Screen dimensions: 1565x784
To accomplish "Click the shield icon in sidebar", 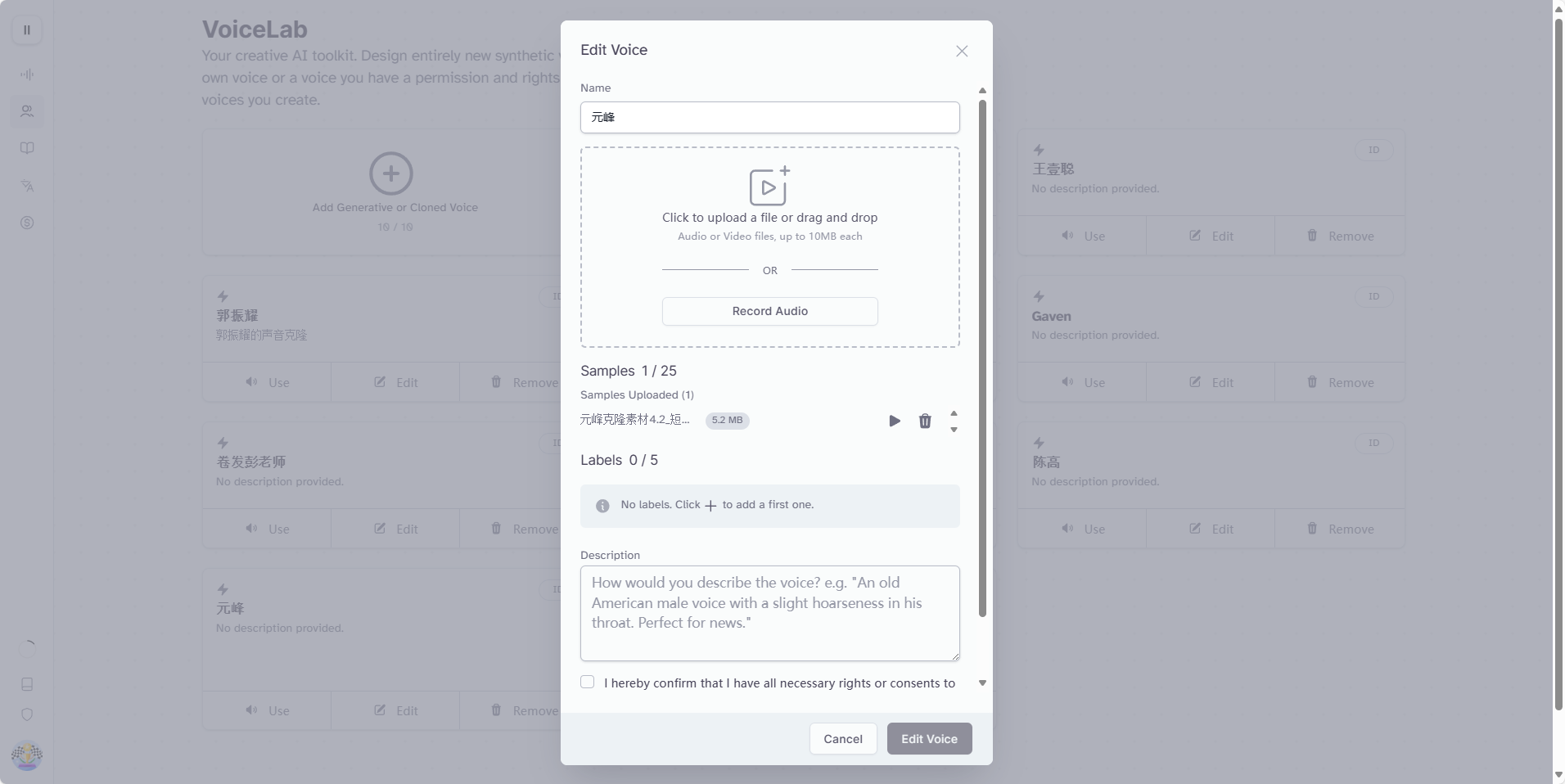I will (x=27, y=714).
